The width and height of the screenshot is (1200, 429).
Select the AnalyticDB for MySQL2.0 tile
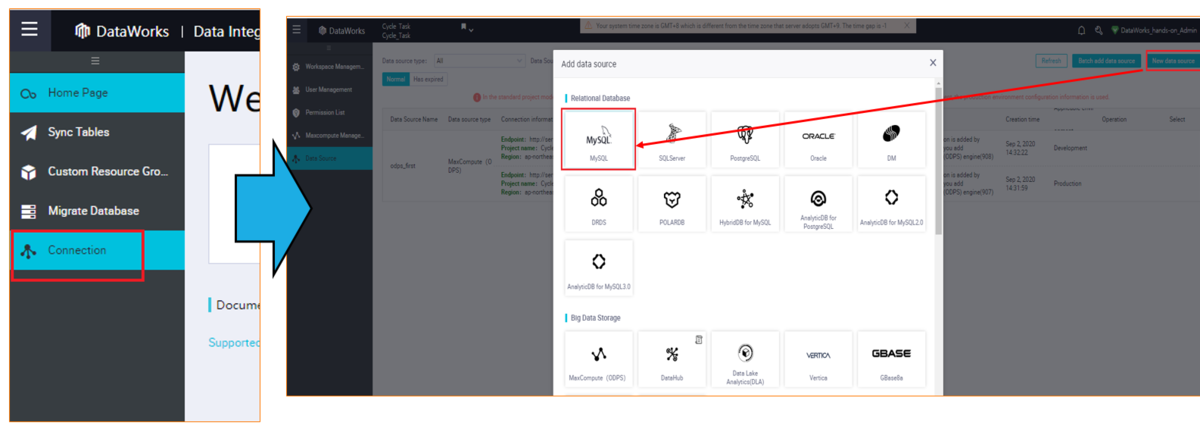pos(891,204)
